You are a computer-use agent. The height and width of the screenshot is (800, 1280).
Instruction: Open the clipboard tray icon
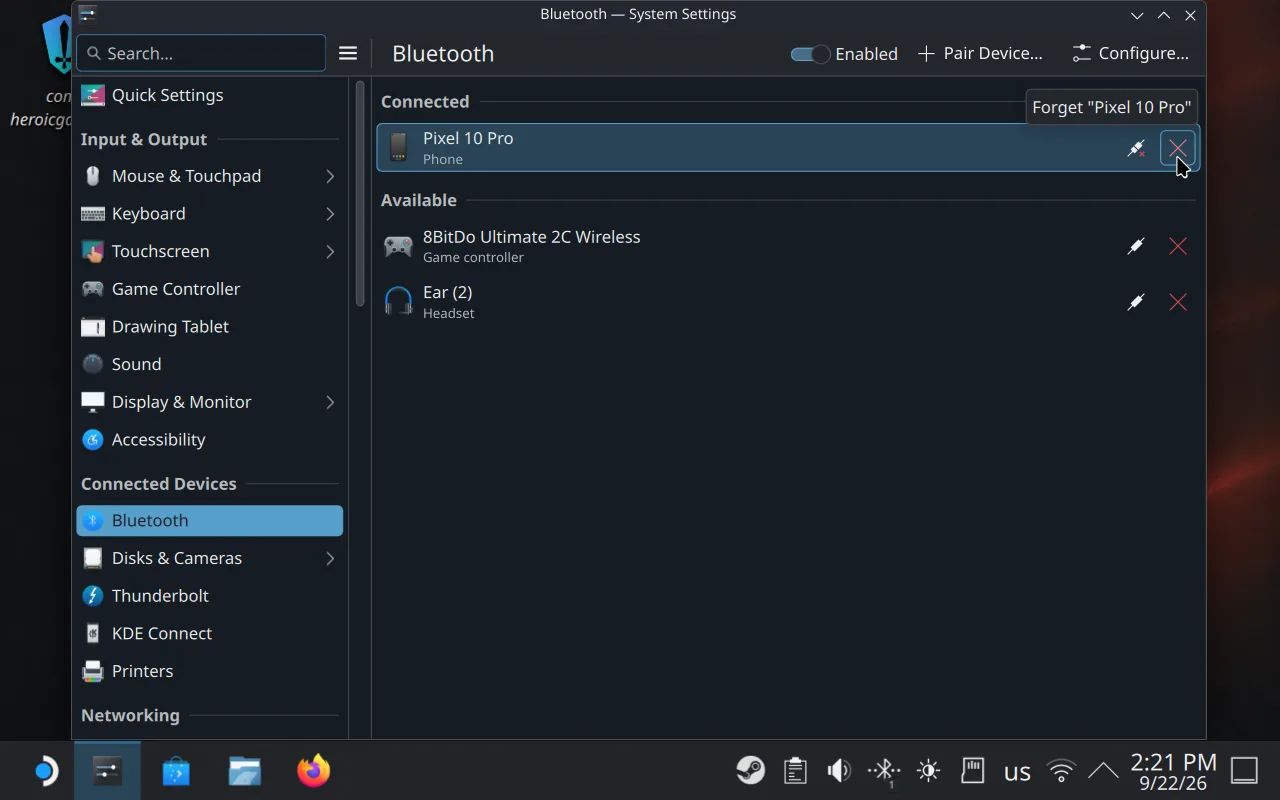coord(795,770)
